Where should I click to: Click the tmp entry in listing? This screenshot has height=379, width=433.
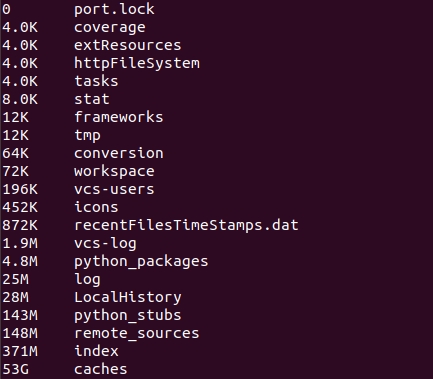tap(87, 136)
